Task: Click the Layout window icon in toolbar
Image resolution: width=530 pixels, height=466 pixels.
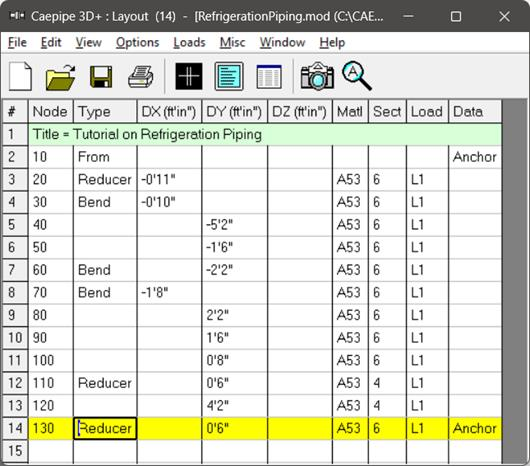Action: pos(229,76)
